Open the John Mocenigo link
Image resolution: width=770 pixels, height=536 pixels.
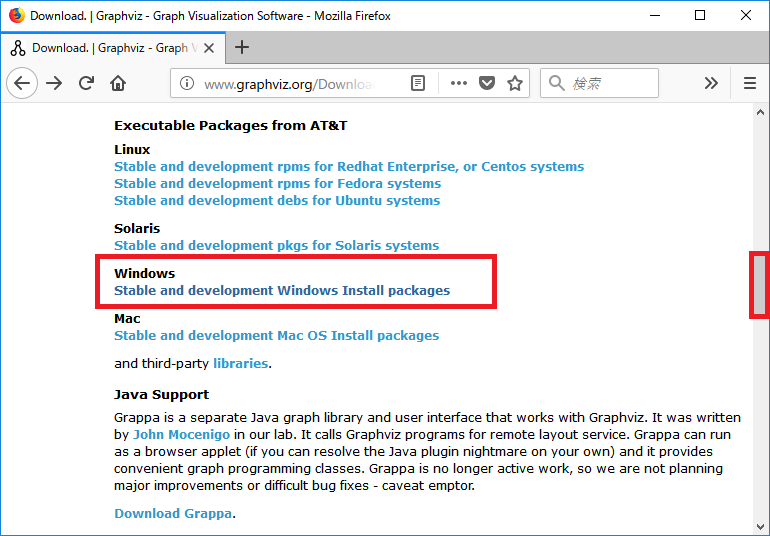click(182, 435)
